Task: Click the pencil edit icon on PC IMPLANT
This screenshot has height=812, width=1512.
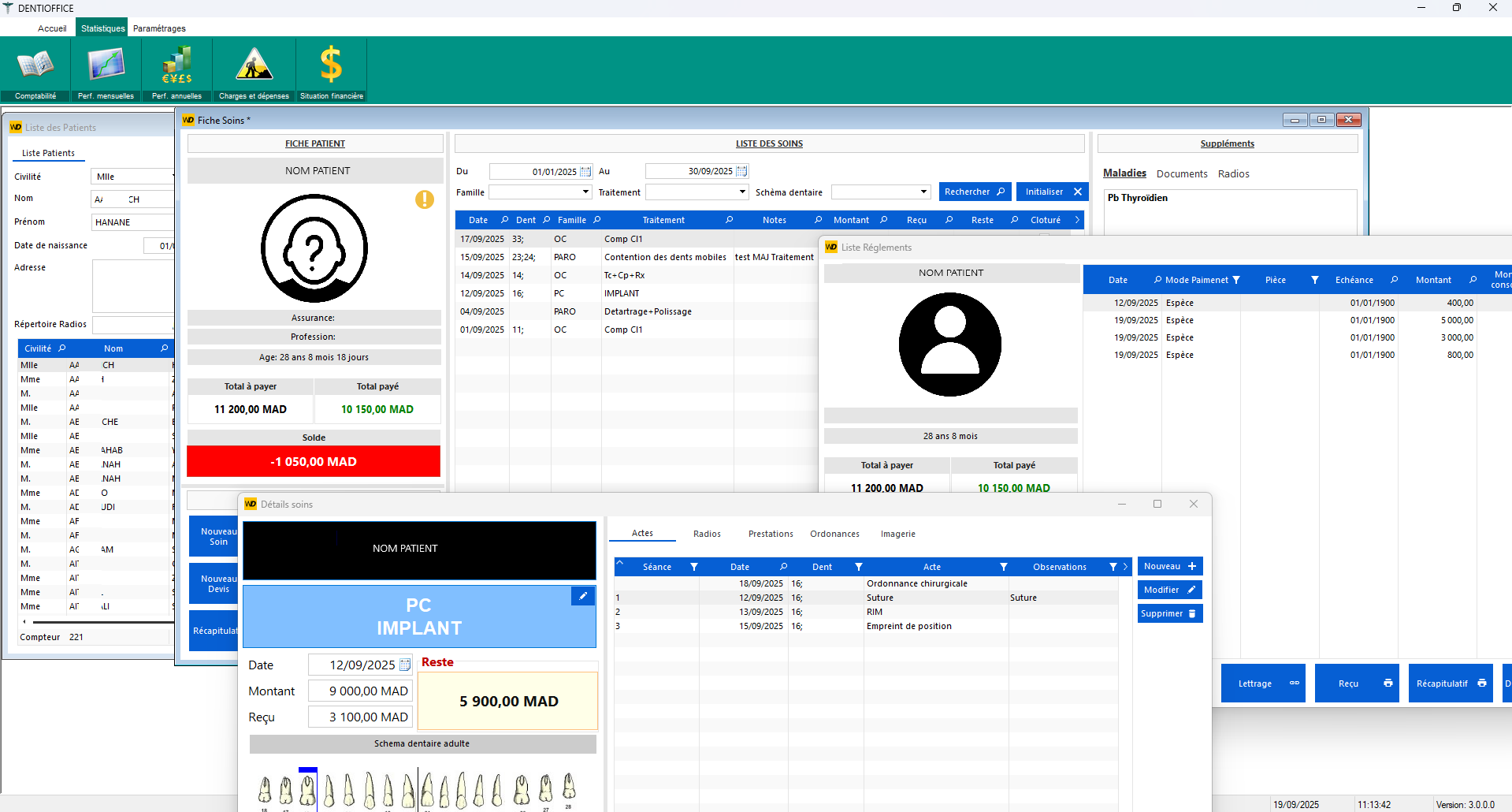Action: (583, 596)
